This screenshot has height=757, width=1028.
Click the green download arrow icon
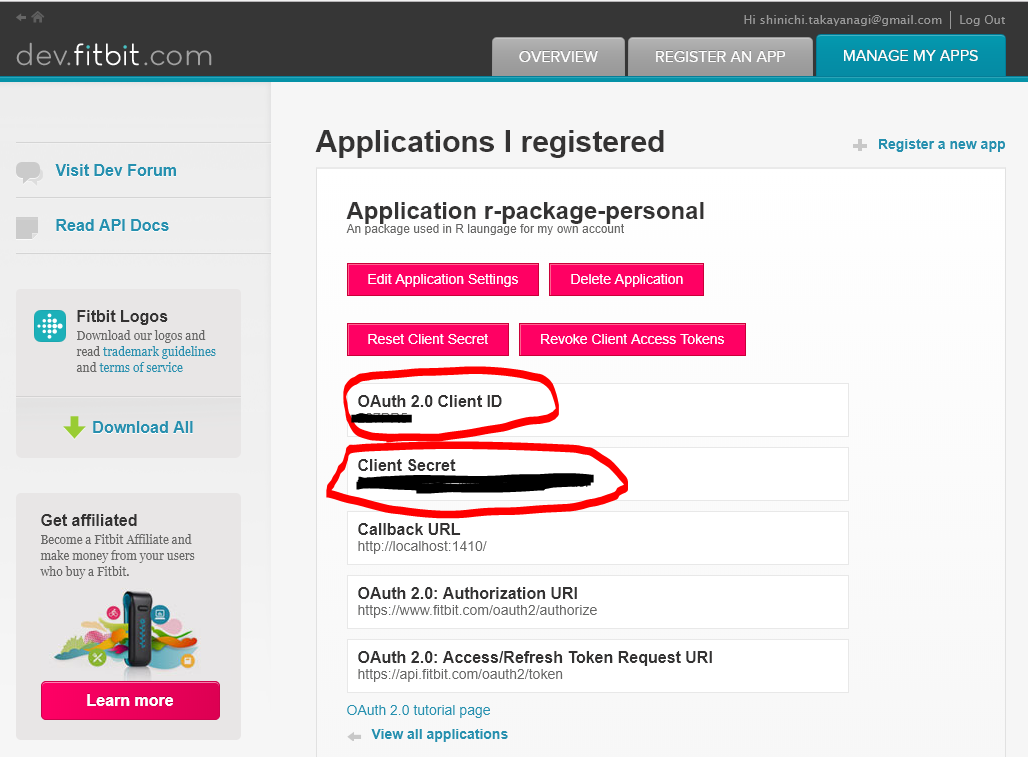click(74, 427)
